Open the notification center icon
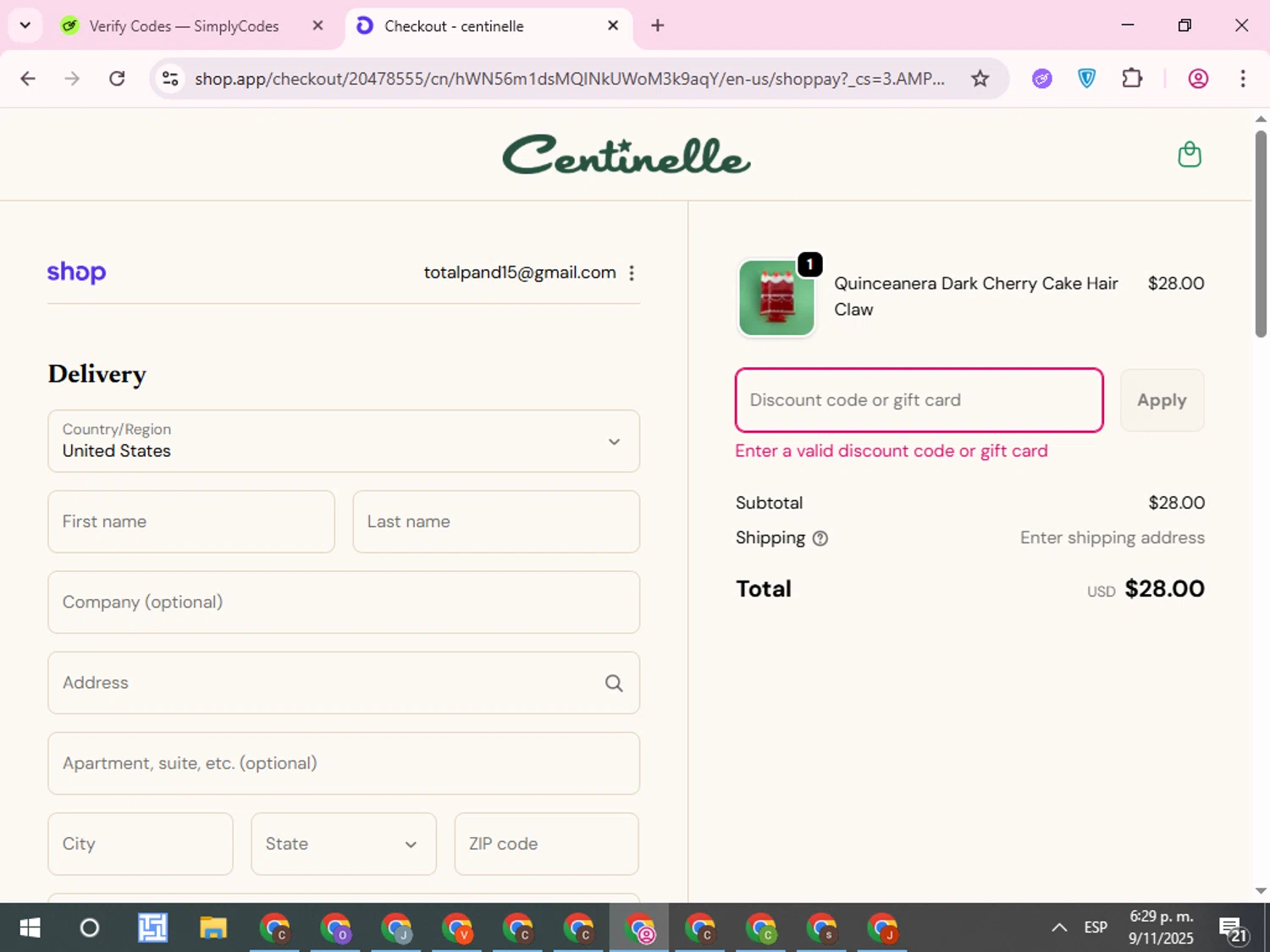 (1234, 929)
